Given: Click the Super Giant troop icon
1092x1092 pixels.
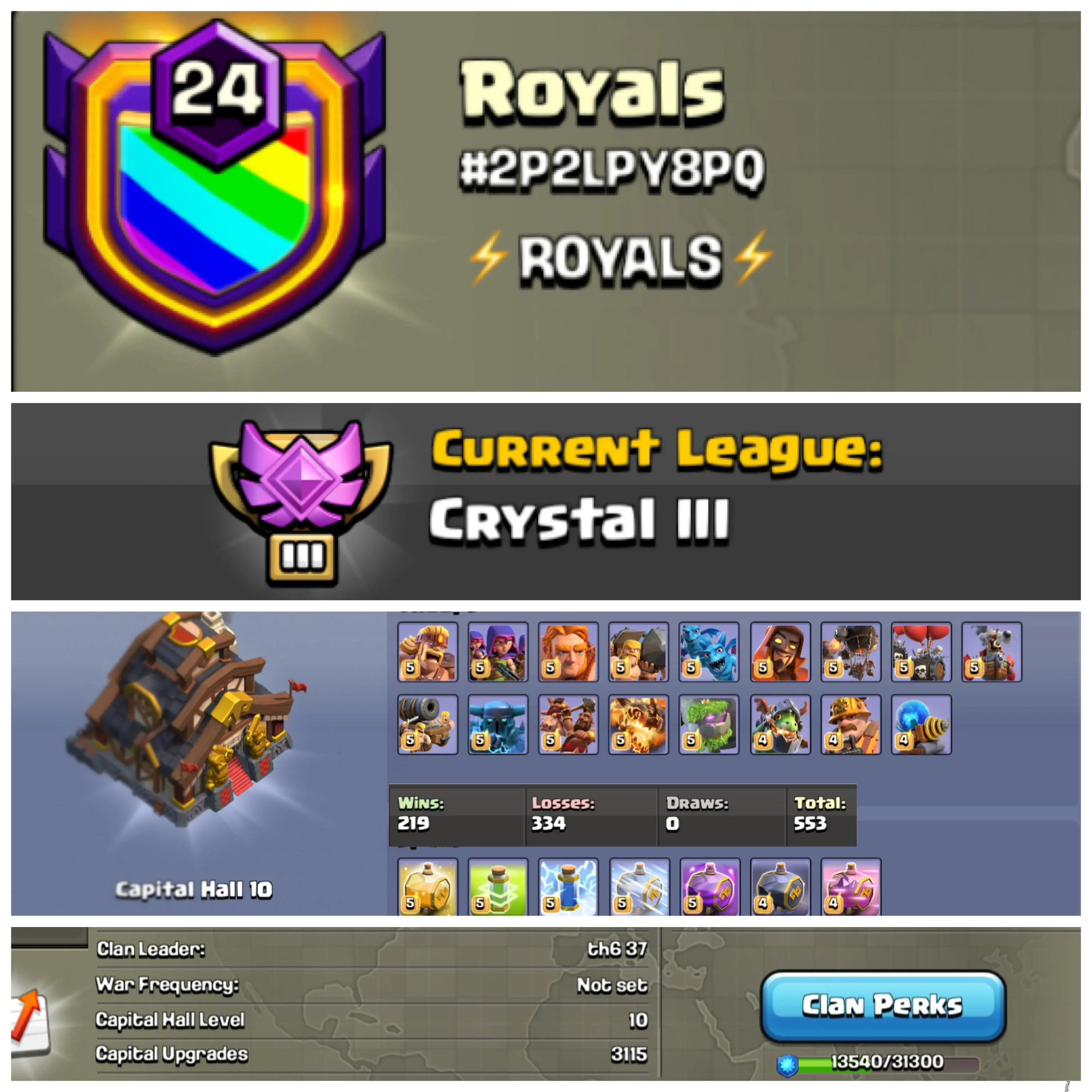Looking at the screenshot, I should pos(568,652).
